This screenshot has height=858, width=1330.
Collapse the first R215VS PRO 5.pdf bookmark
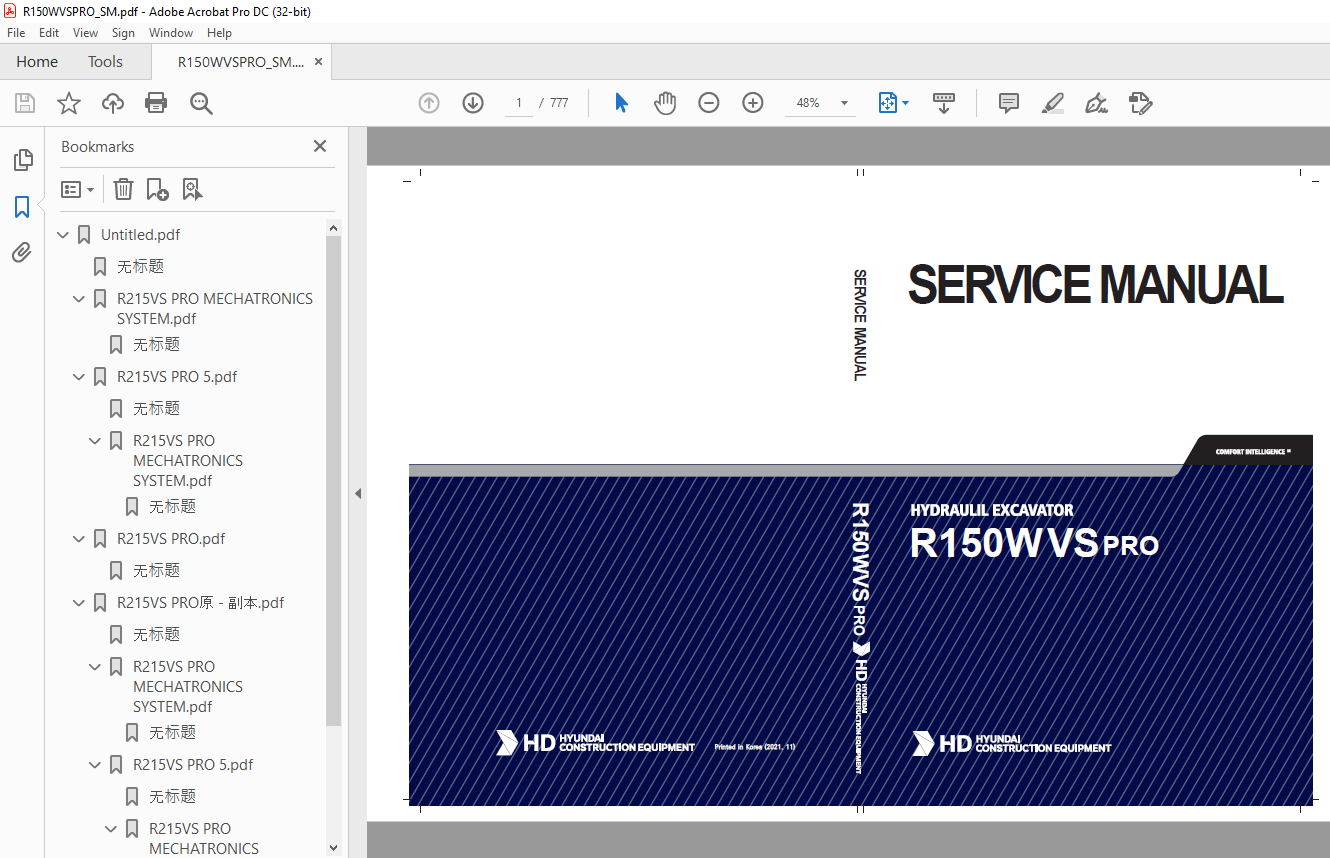(x=79, y=377)
